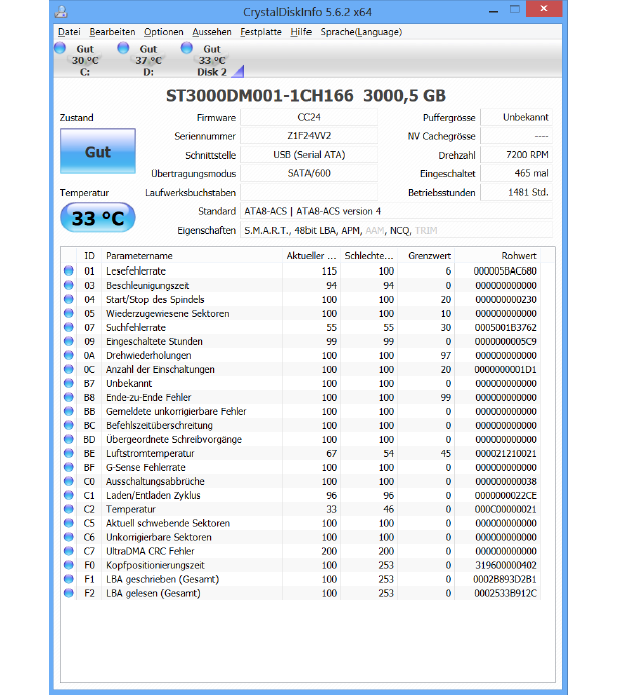
Task: Click status orb for Drehwiederholungen row
Action: [x=68, y=355]
